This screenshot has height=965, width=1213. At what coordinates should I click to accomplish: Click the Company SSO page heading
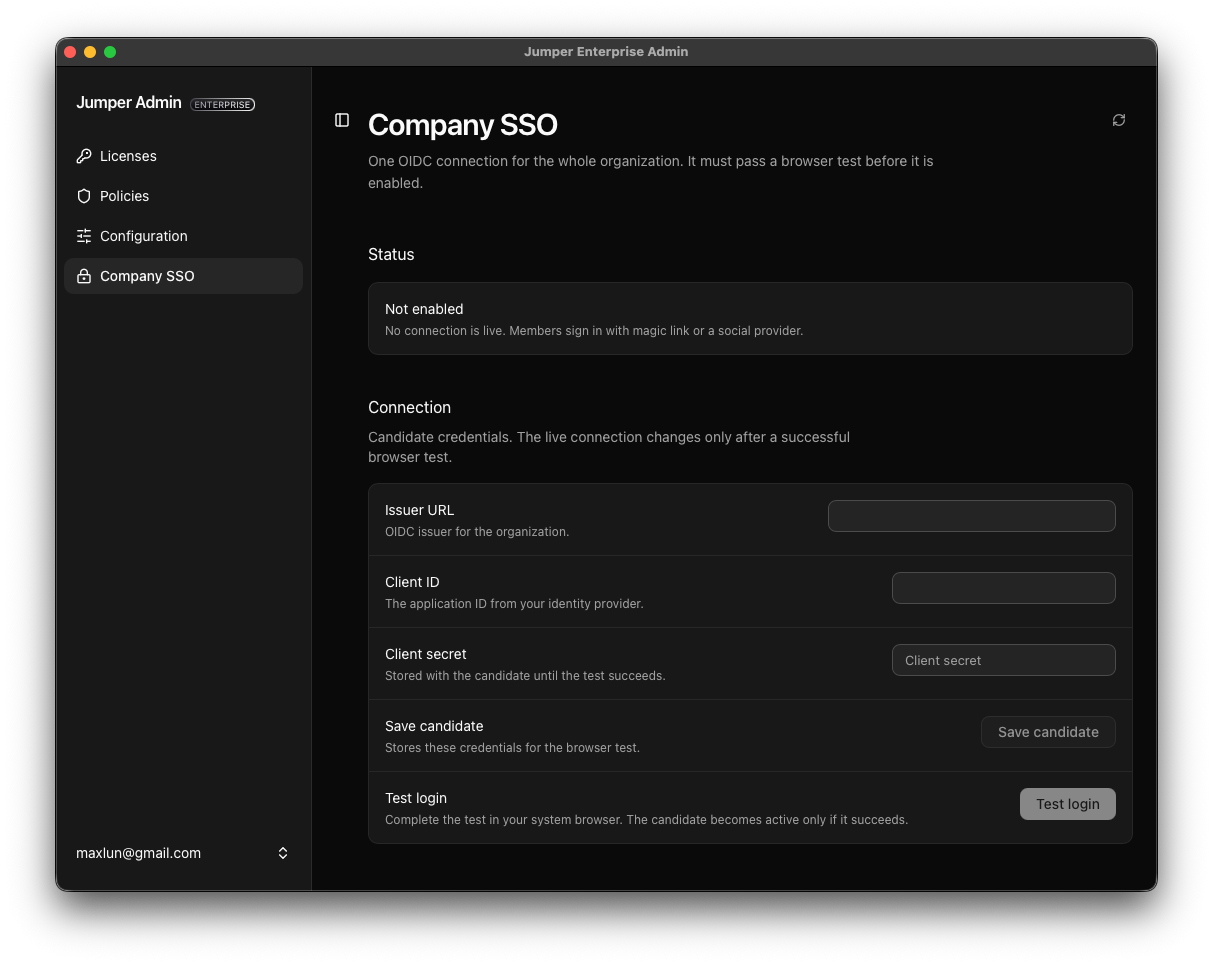[462, 125]
